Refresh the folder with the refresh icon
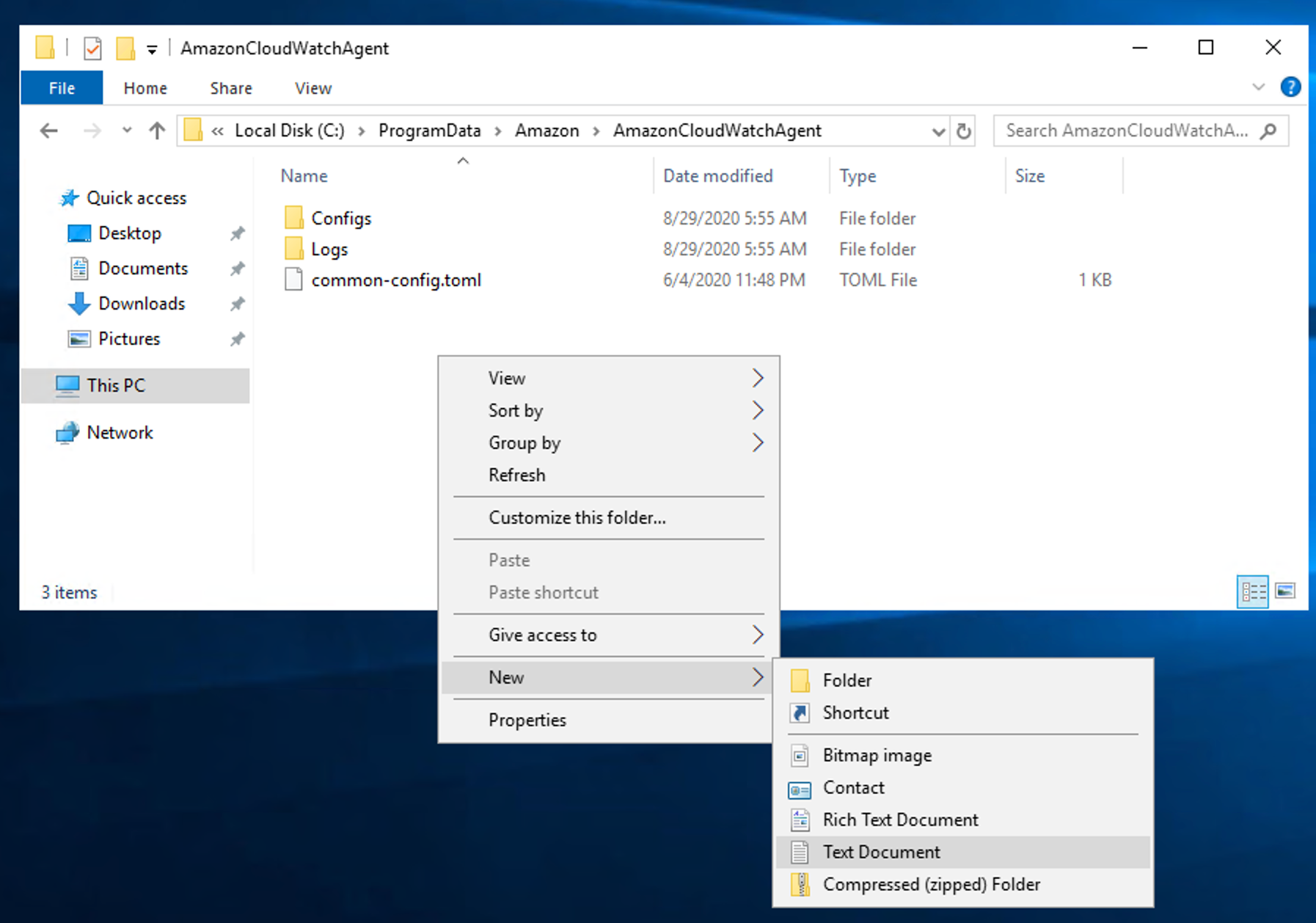 963,131
